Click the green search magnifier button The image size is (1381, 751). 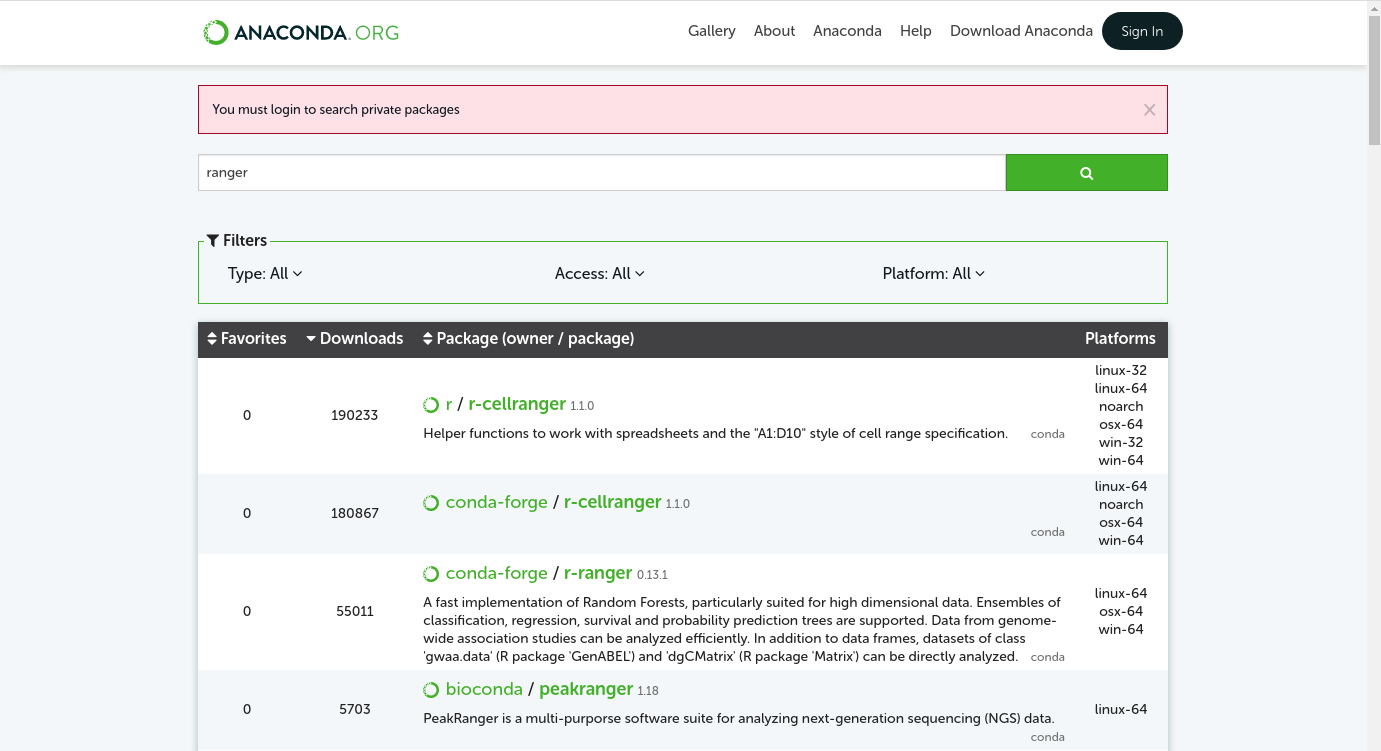[x=1086, y=172]
